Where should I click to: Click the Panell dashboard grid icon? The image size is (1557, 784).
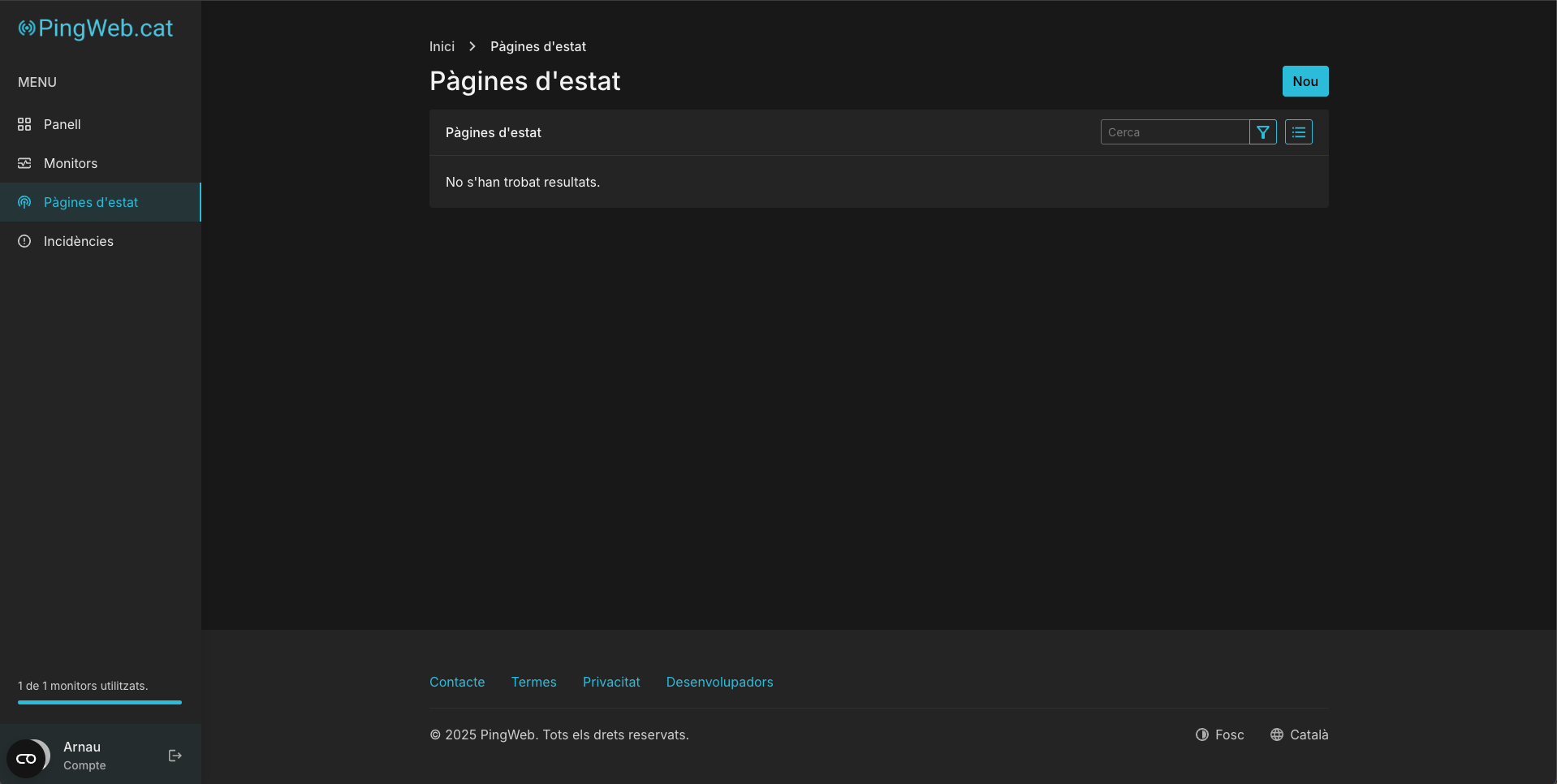coord(24,124)
